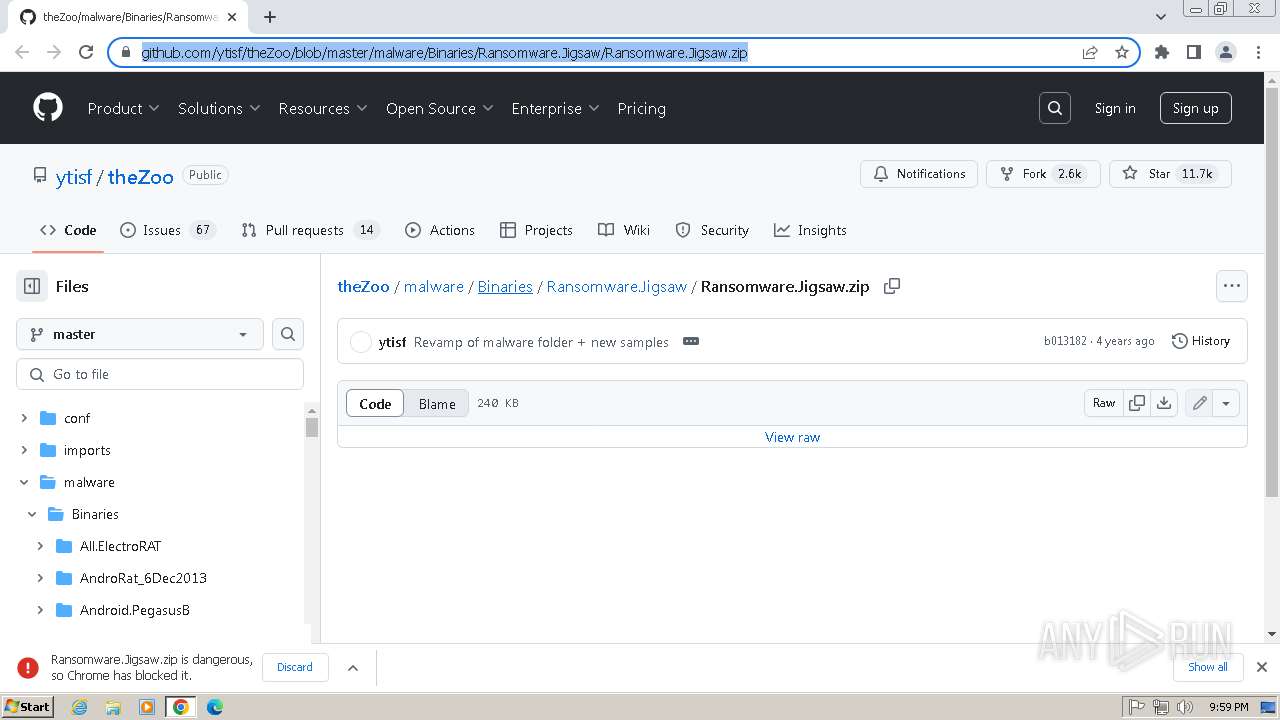This screenshot has height=720, width=1280.
Task: Switch to the Code tab
Action: [x=68, y=230]
